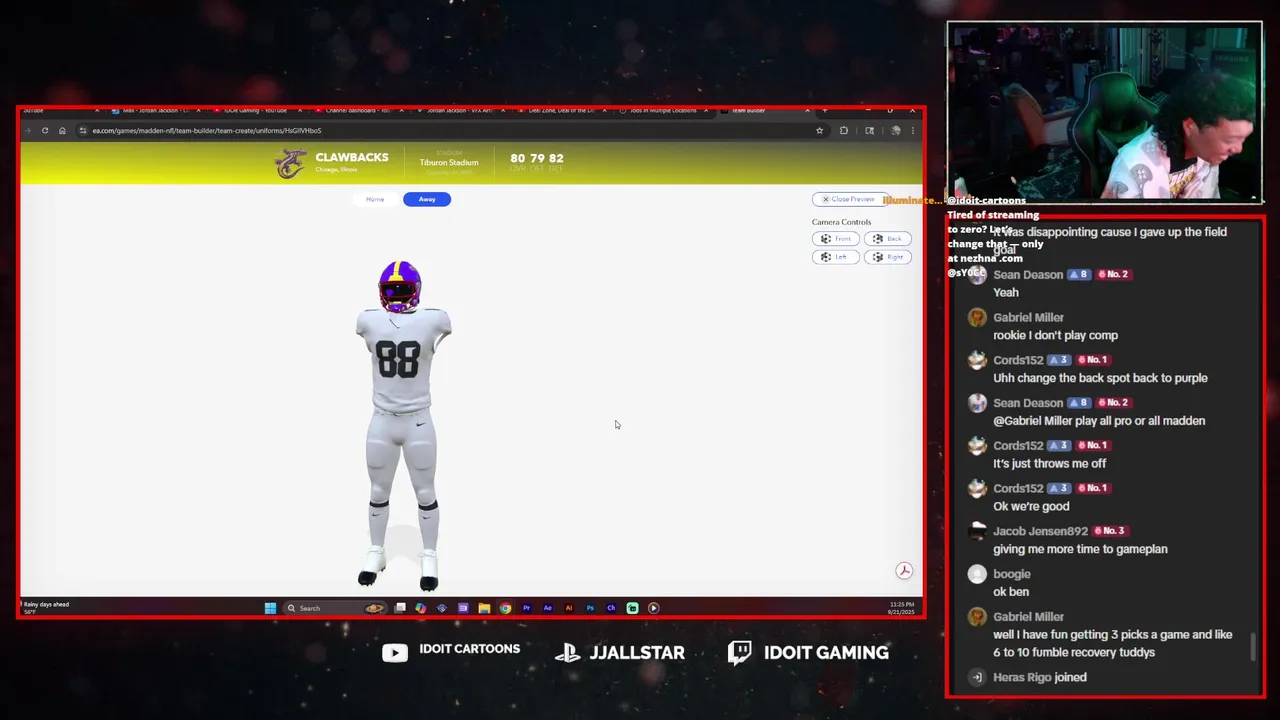Open the taskbar clock and date

pos(902,608)
